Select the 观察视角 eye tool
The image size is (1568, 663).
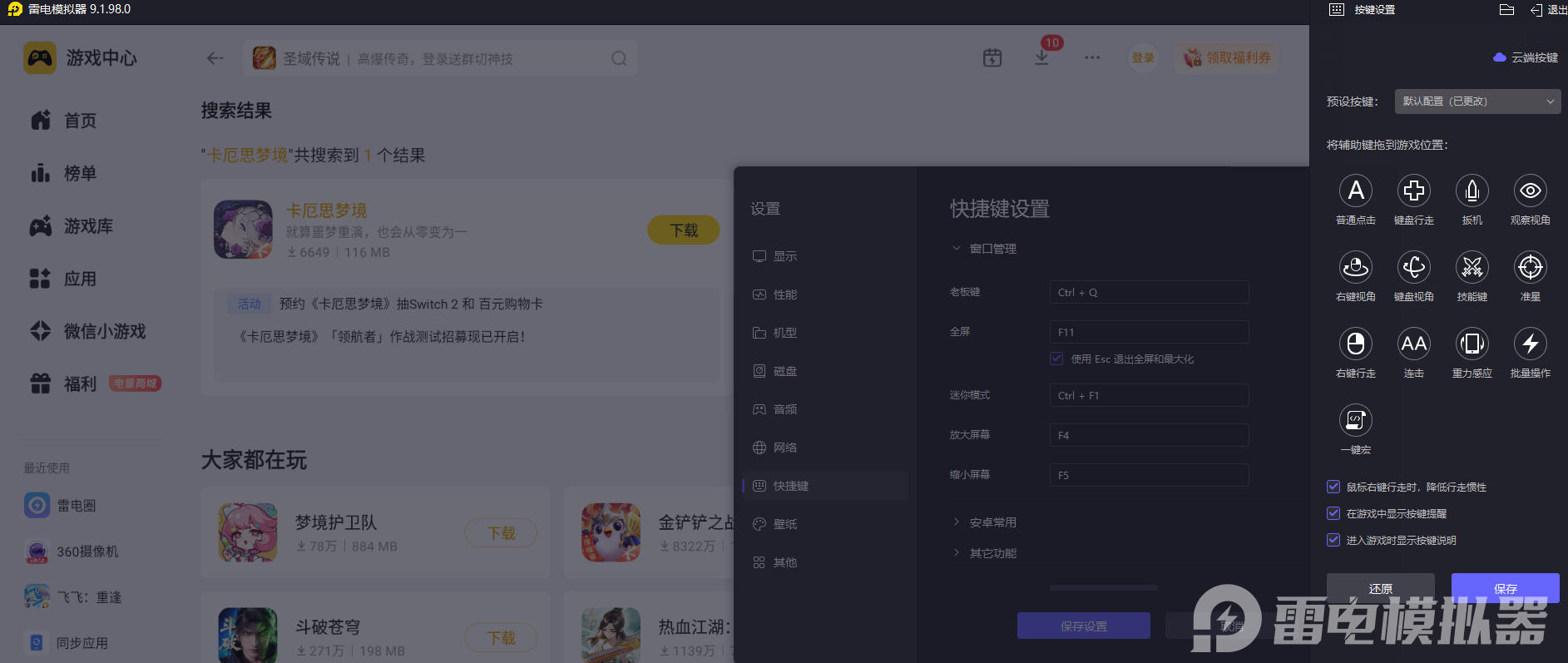(x=1531, y=191)
